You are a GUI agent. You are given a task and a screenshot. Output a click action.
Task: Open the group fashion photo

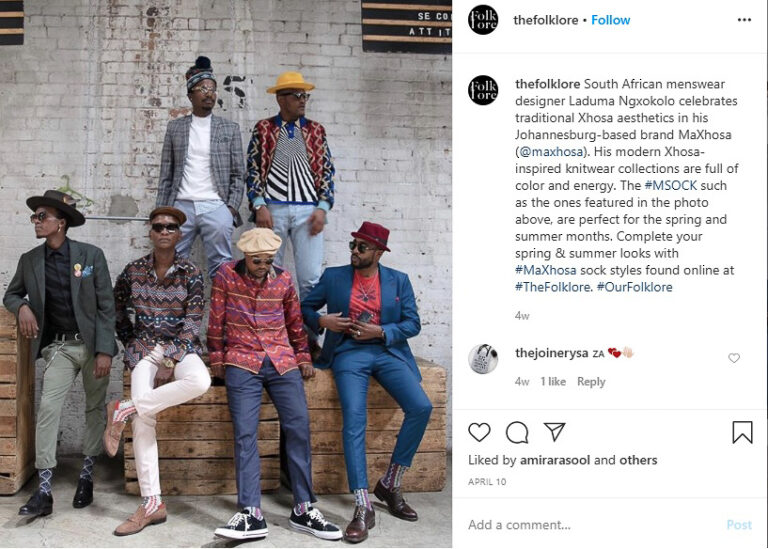(x=226, y=274)
